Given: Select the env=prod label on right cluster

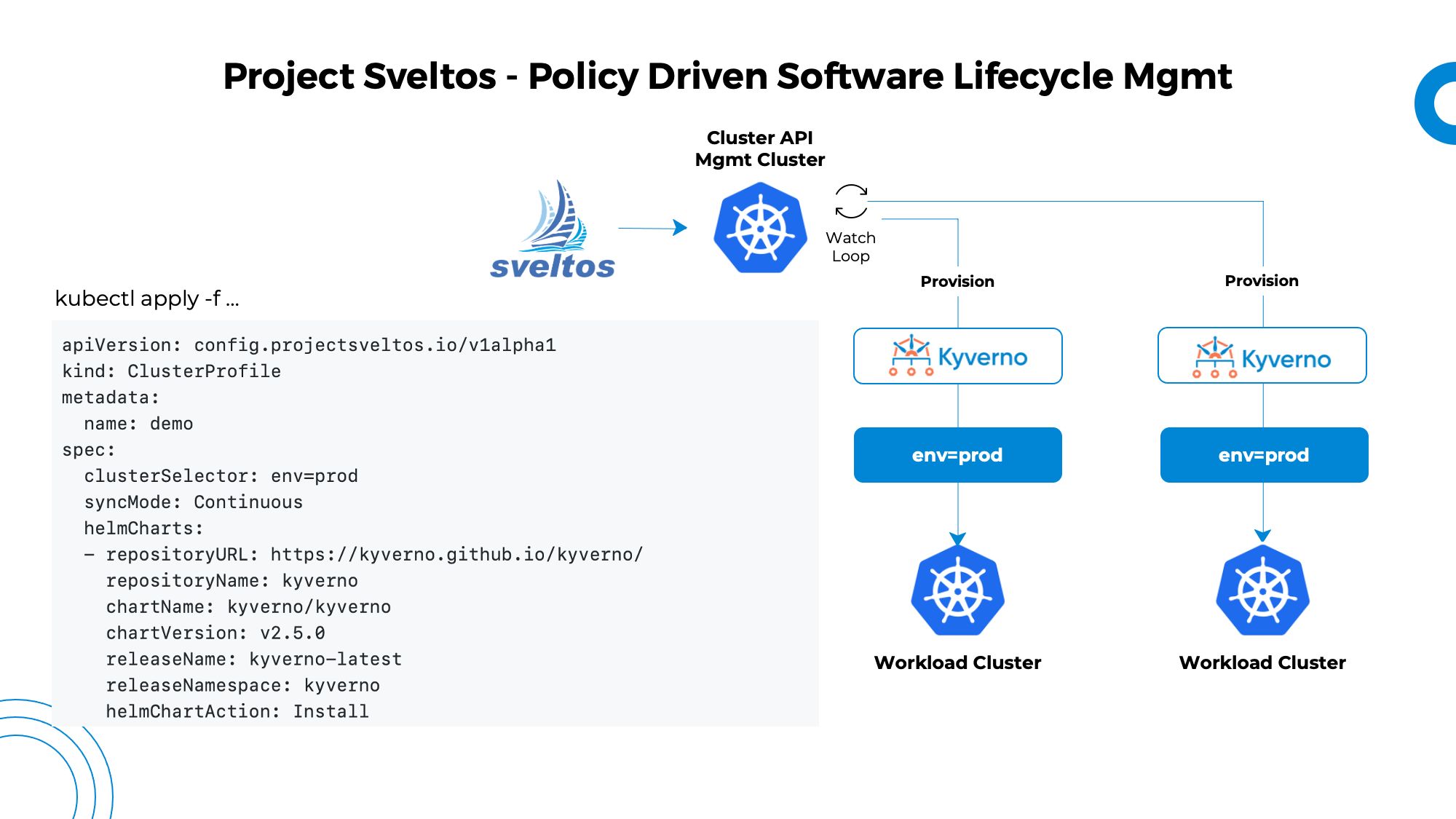Looking at the screenshot, I should (x=1263, y=455).
